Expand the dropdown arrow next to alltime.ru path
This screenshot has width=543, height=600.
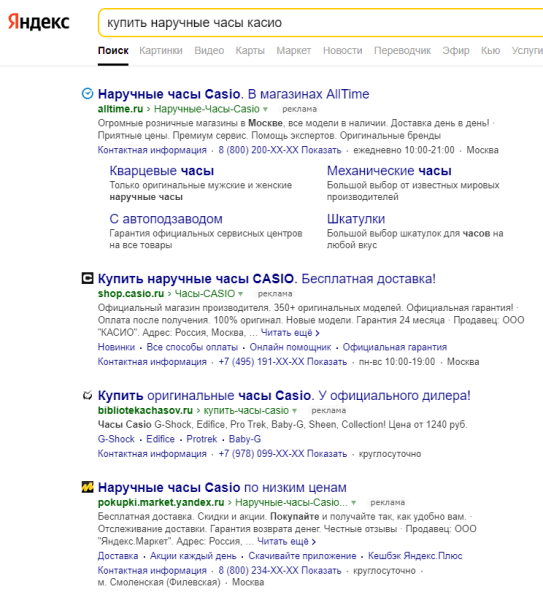pyautogui.click(x=265, y=109)
